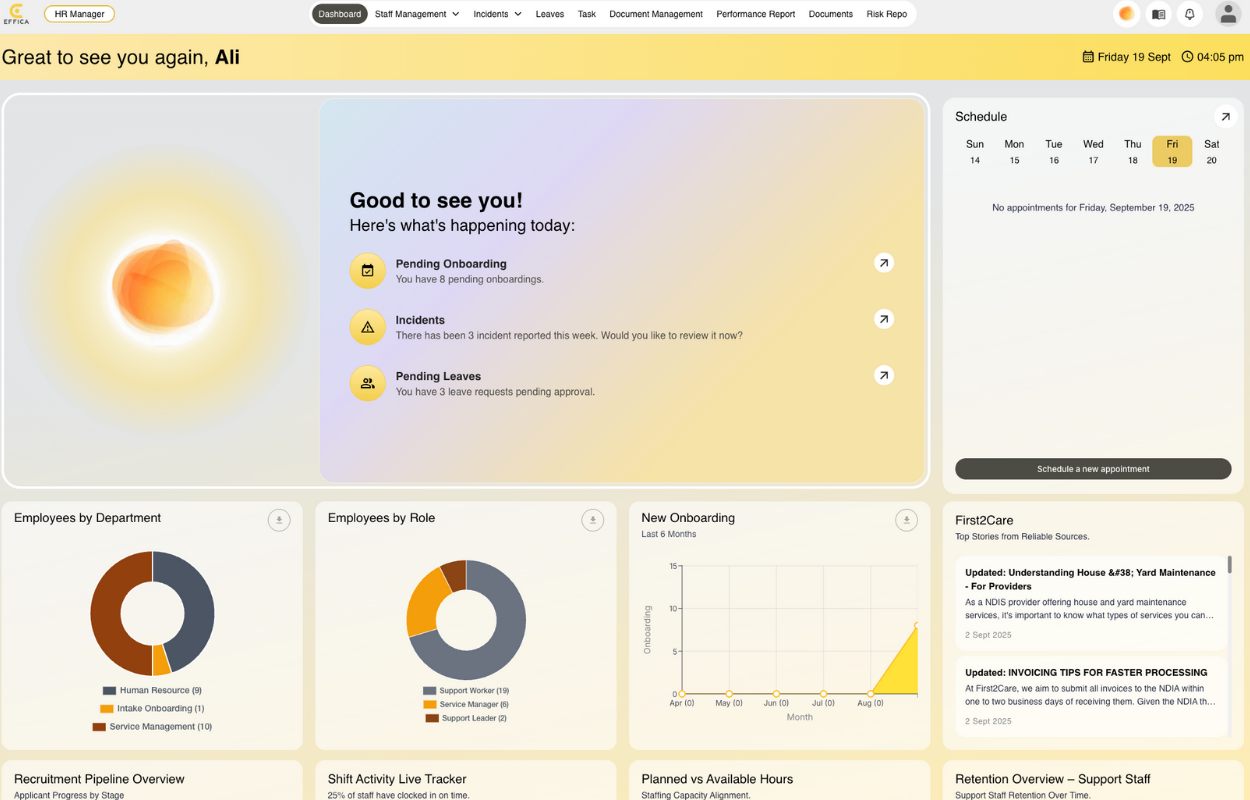Select Thursday 18 in schedule calendar
This screenshot has width=1250, height=800.
click(x=1132, y=152)
